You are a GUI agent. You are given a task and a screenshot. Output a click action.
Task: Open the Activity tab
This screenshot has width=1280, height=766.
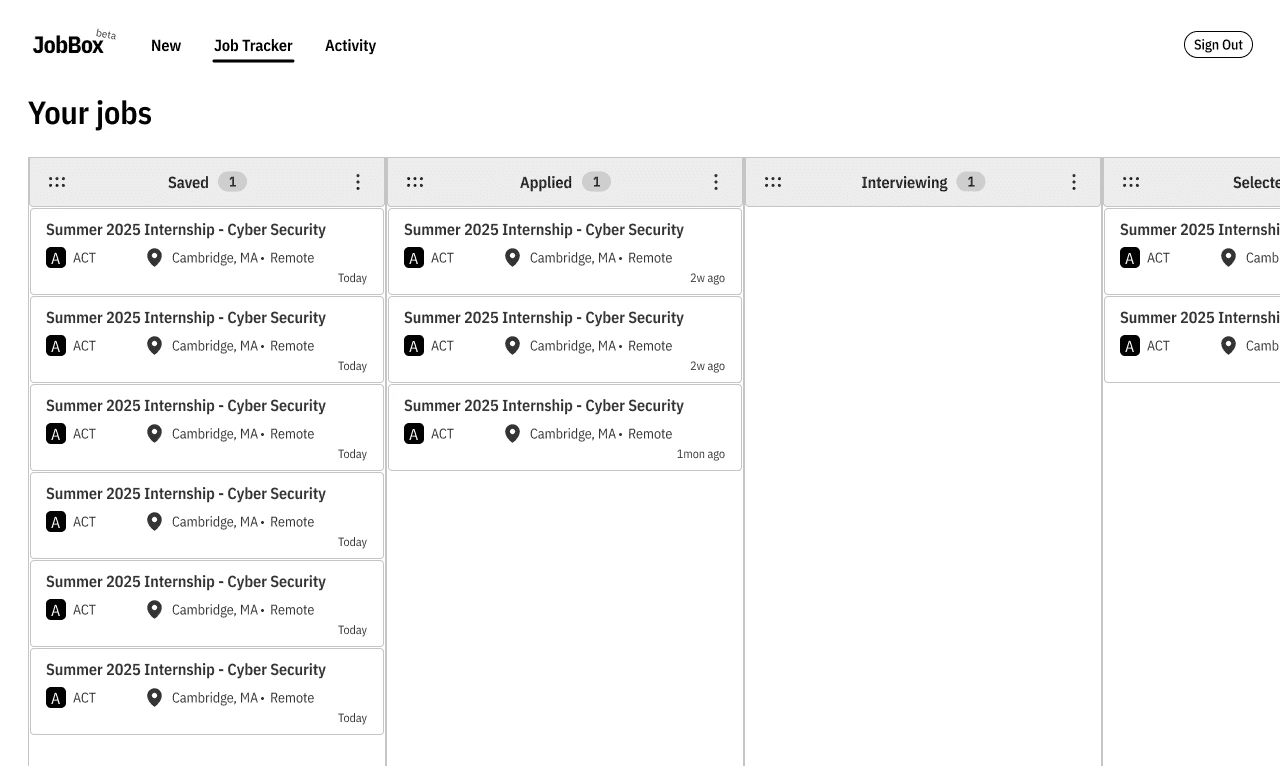click(350, 46)
